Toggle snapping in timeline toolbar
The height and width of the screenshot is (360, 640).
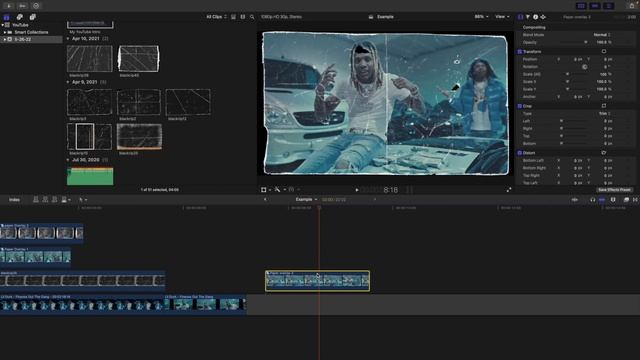(x=602, y=200)
